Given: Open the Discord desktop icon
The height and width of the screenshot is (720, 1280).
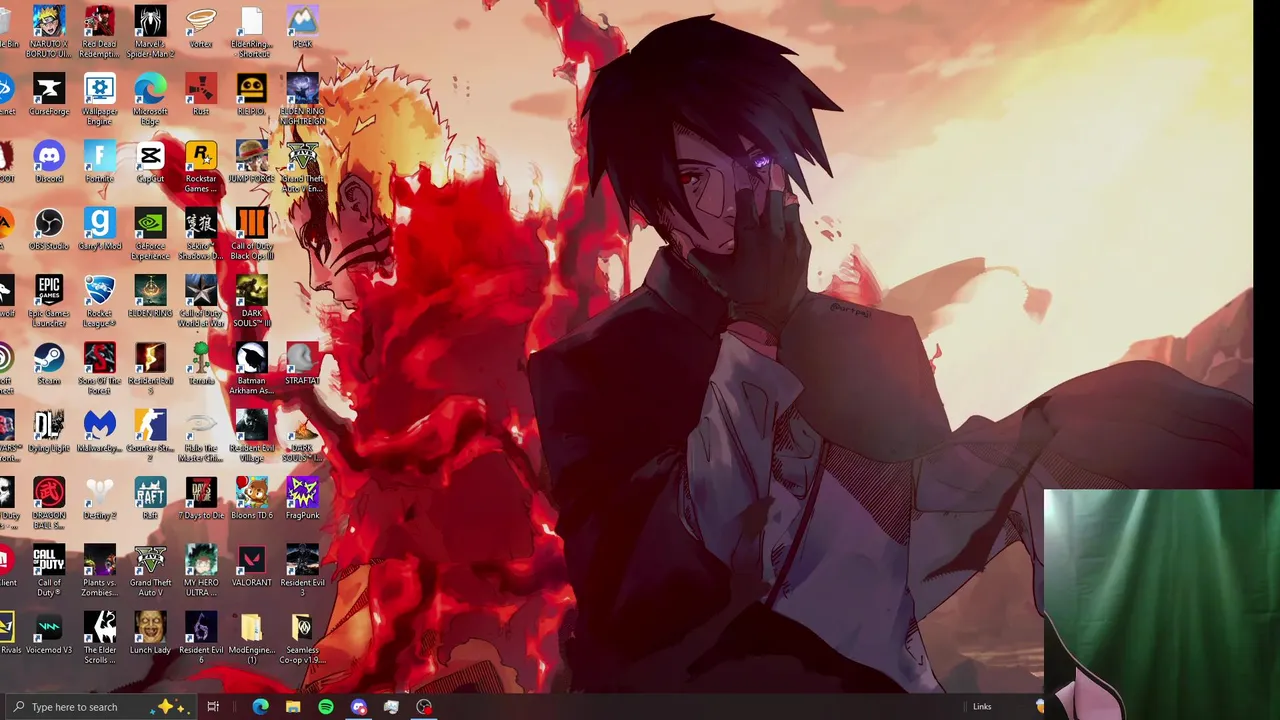Looking at the screenshot, I should pyautogui.click(x=48, y=162).
